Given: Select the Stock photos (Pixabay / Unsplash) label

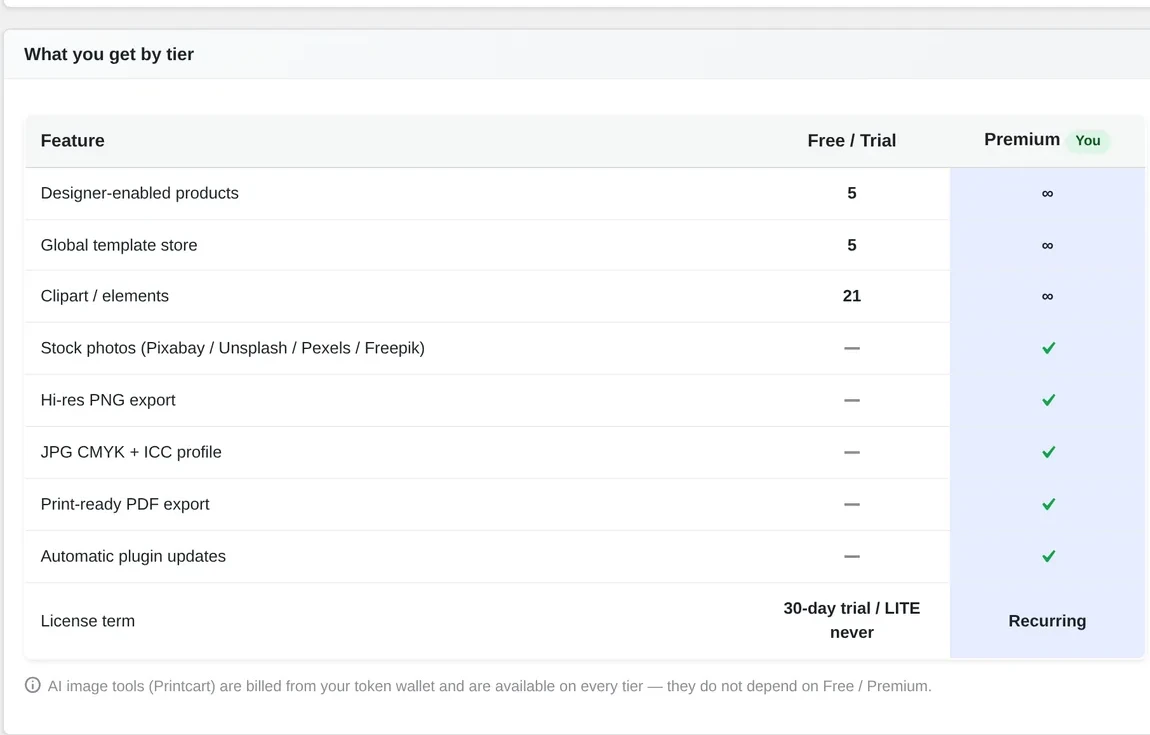Looking at the screenshot, I should [232, 348].
